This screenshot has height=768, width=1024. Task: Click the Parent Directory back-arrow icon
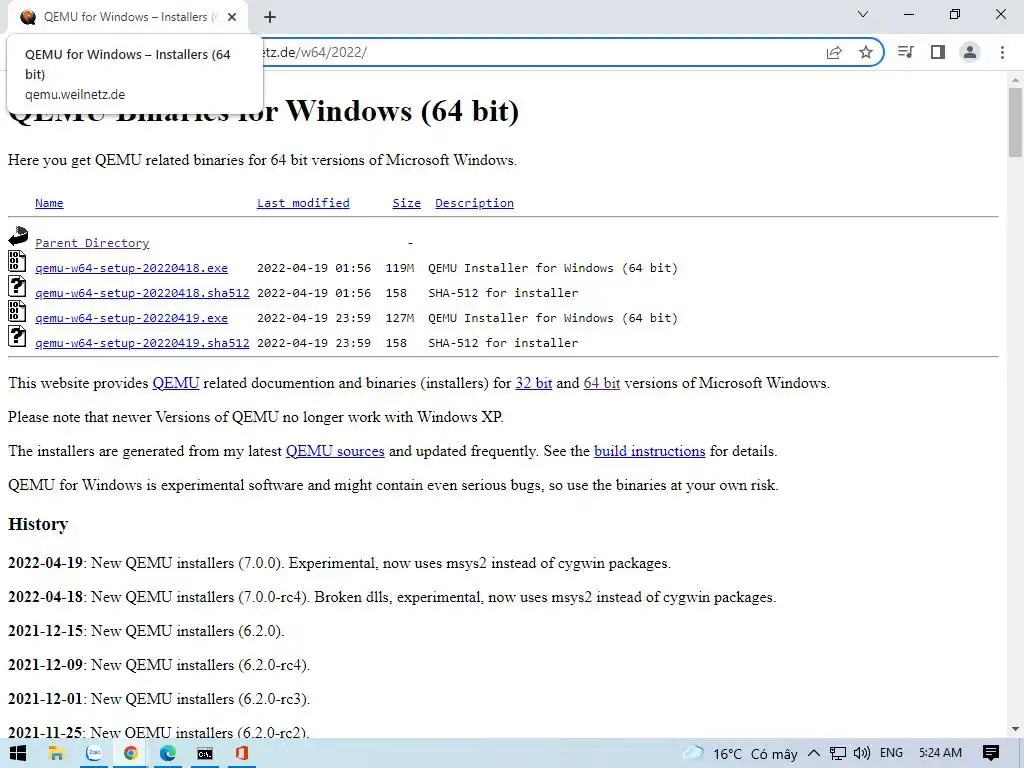pos(18,236)
